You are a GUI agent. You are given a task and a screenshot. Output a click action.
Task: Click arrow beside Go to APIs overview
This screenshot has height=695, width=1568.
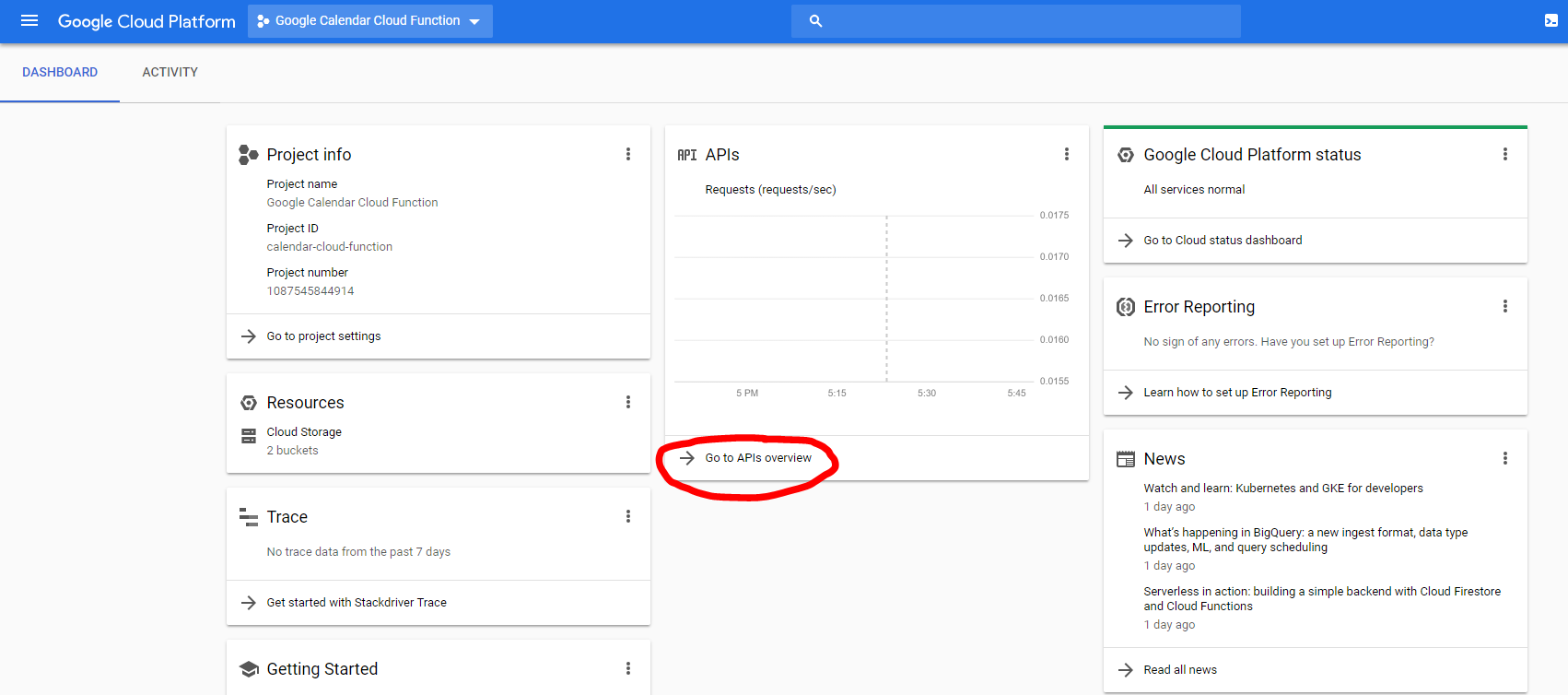687,458
